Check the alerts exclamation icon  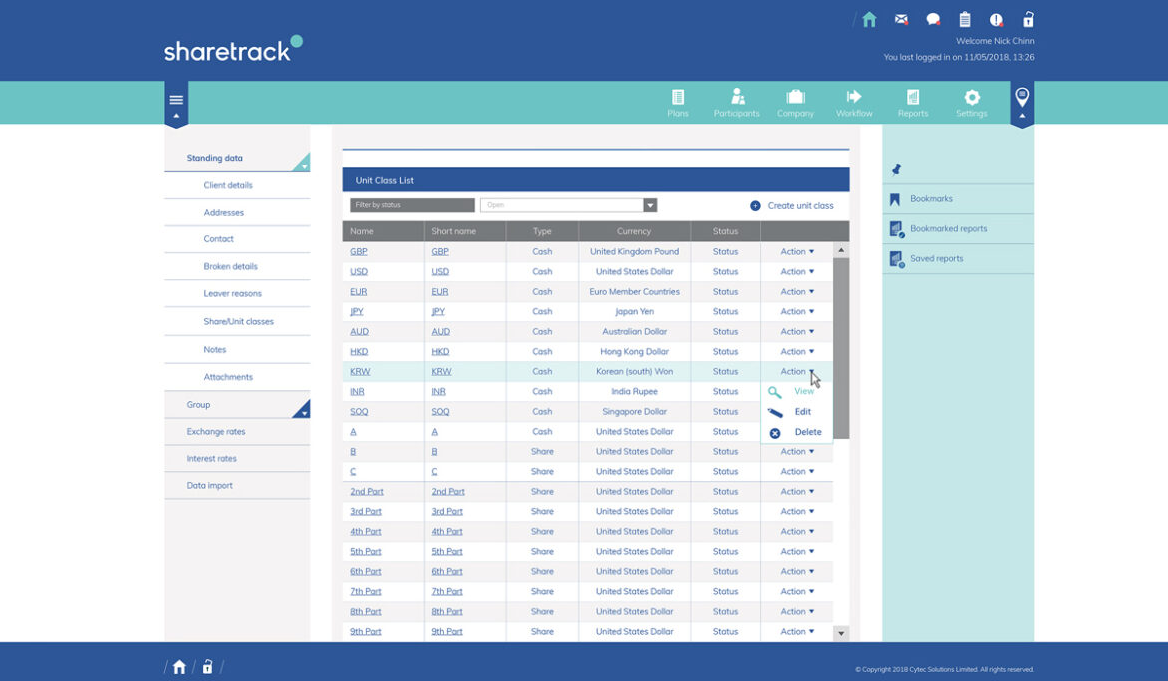(x=995, y=18)
